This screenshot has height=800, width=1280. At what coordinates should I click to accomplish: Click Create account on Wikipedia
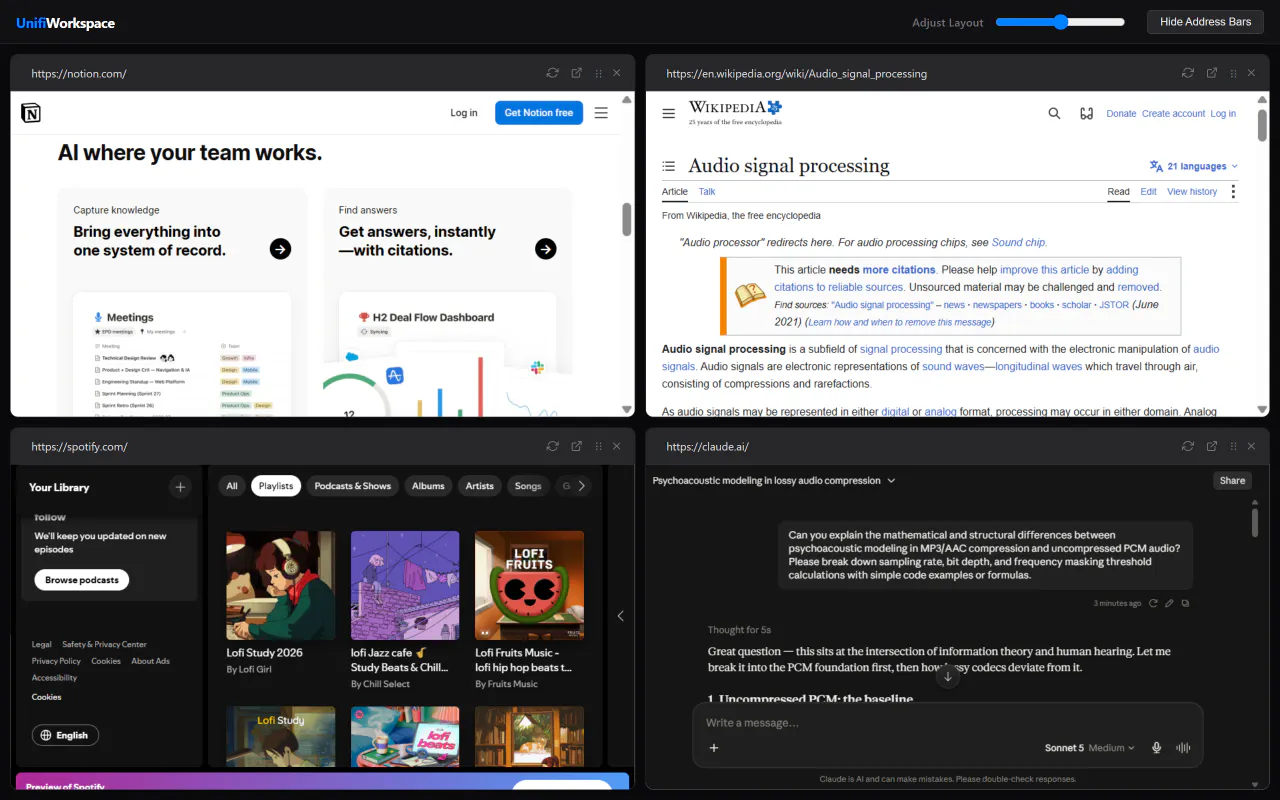click(x=1174, y=113)
